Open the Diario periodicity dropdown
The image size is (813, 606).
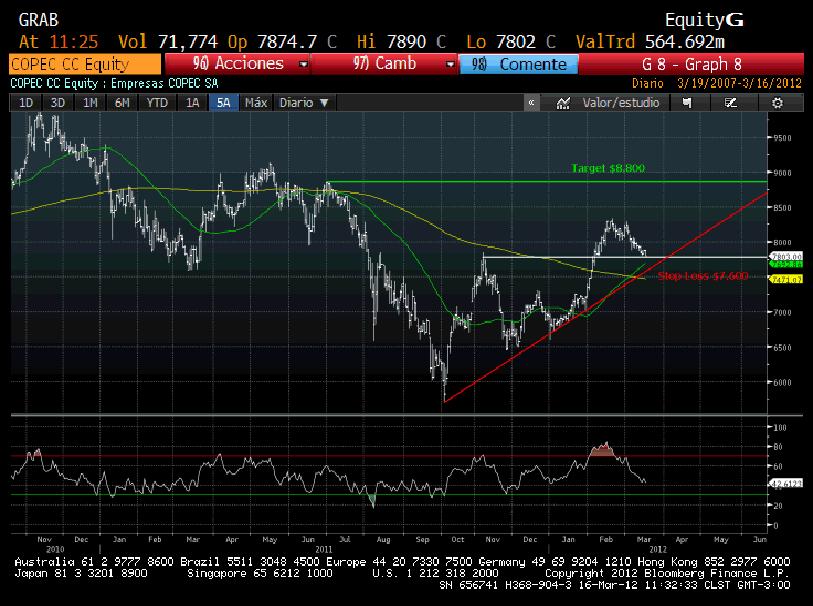tap(304, 103)
